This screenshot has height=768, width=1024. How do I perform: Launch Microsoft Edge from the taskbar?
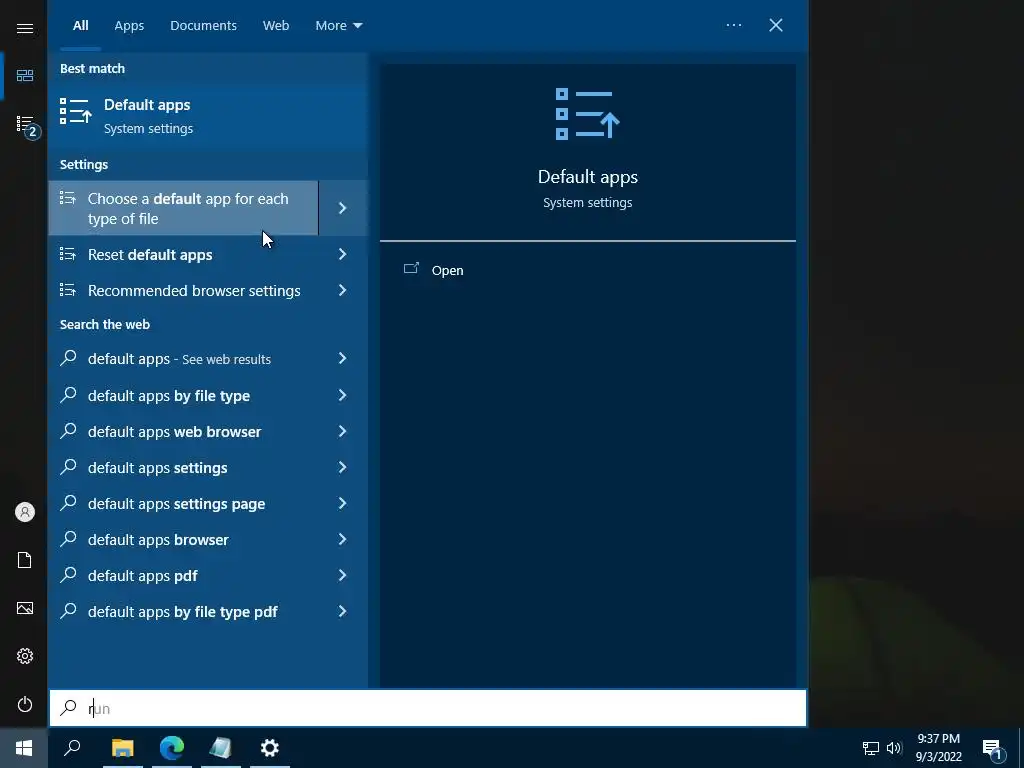(x=172, y=748)
